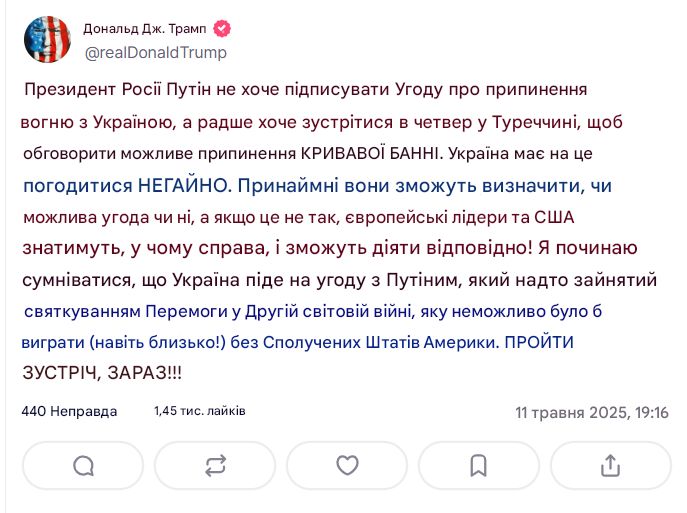The width and height of the screenshot is (687, 513).
Task: Open the profile avatar picture
Action: coord(46,40)
